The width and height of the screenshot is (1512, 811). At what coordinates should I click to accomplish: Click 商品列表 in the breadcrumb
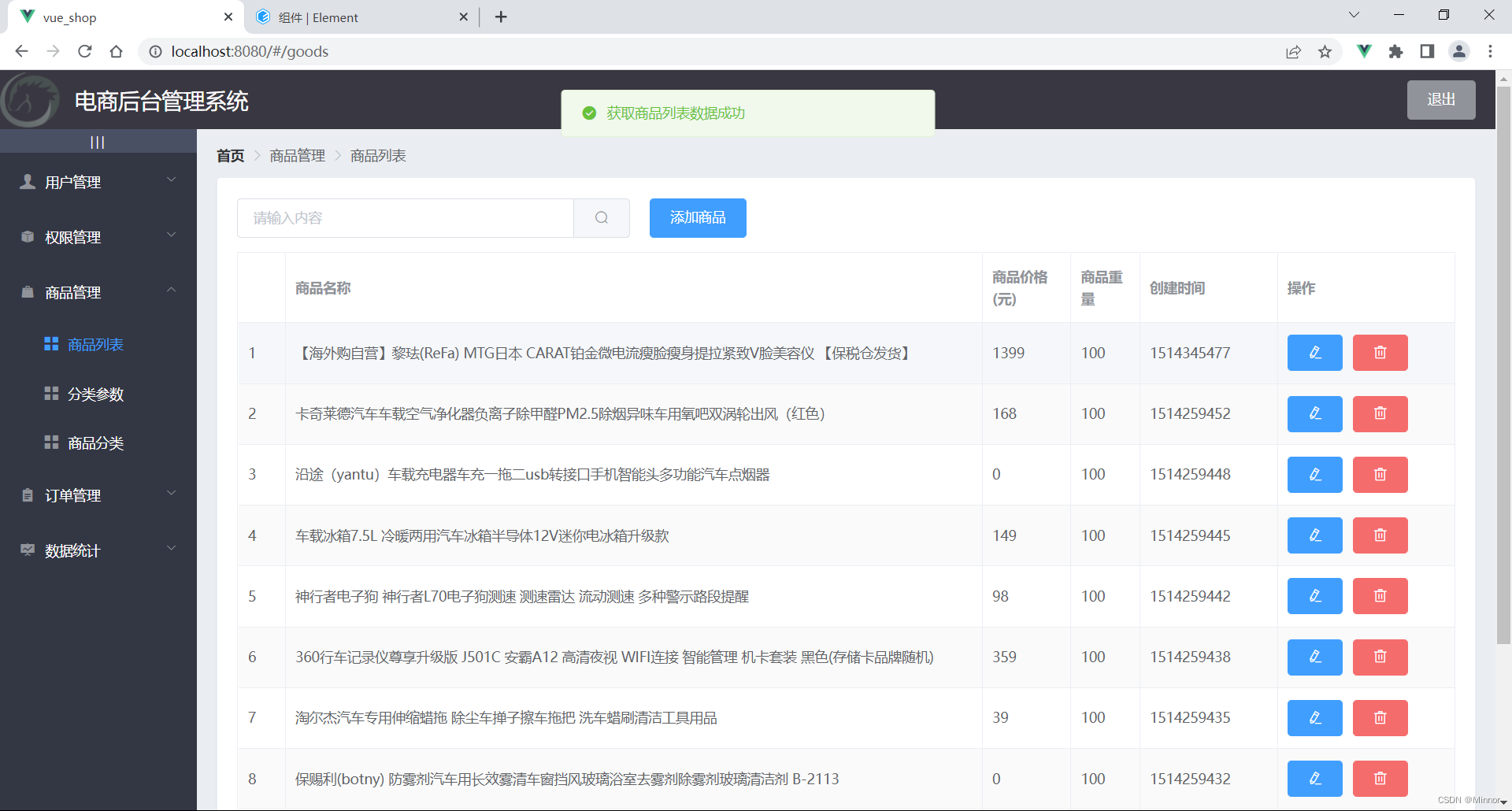378,156
